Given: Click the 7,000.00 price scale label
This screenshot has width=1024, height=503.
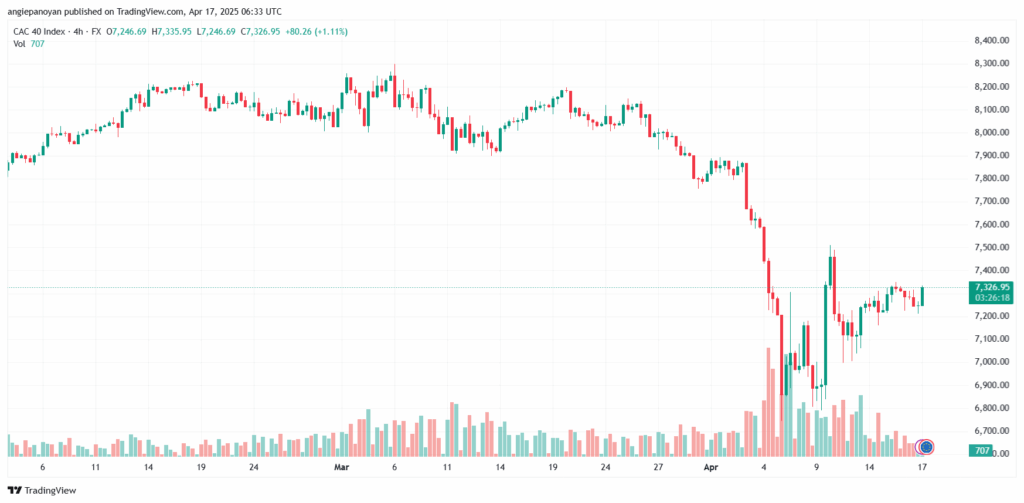Looking at the screenshot, I should [x=990, y=362].
